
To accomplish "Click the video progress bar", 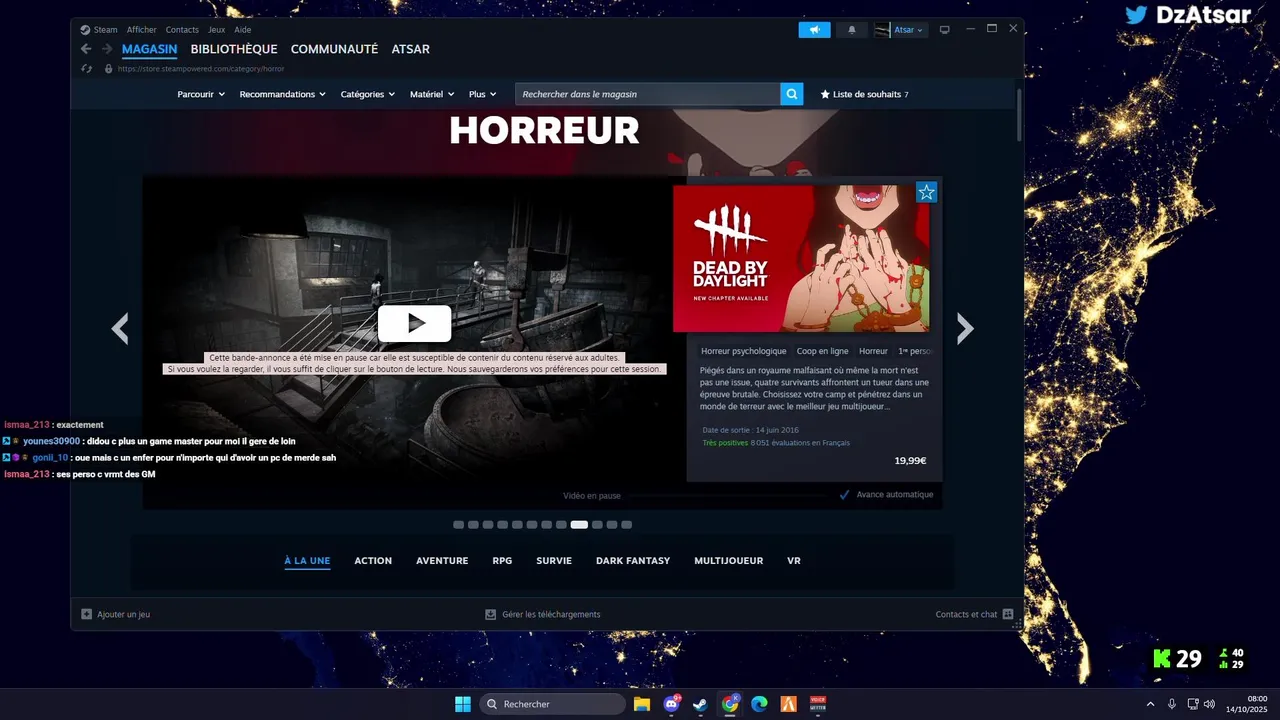I will click(x=727, y=495).
